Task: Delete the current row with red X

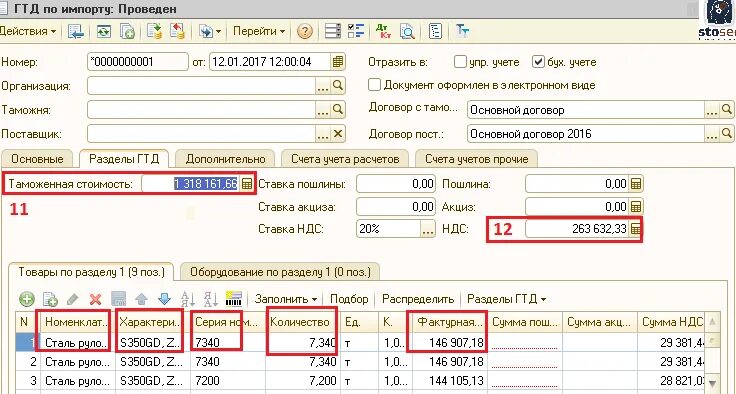Action: pyautogui.click(x=96, y=299)
